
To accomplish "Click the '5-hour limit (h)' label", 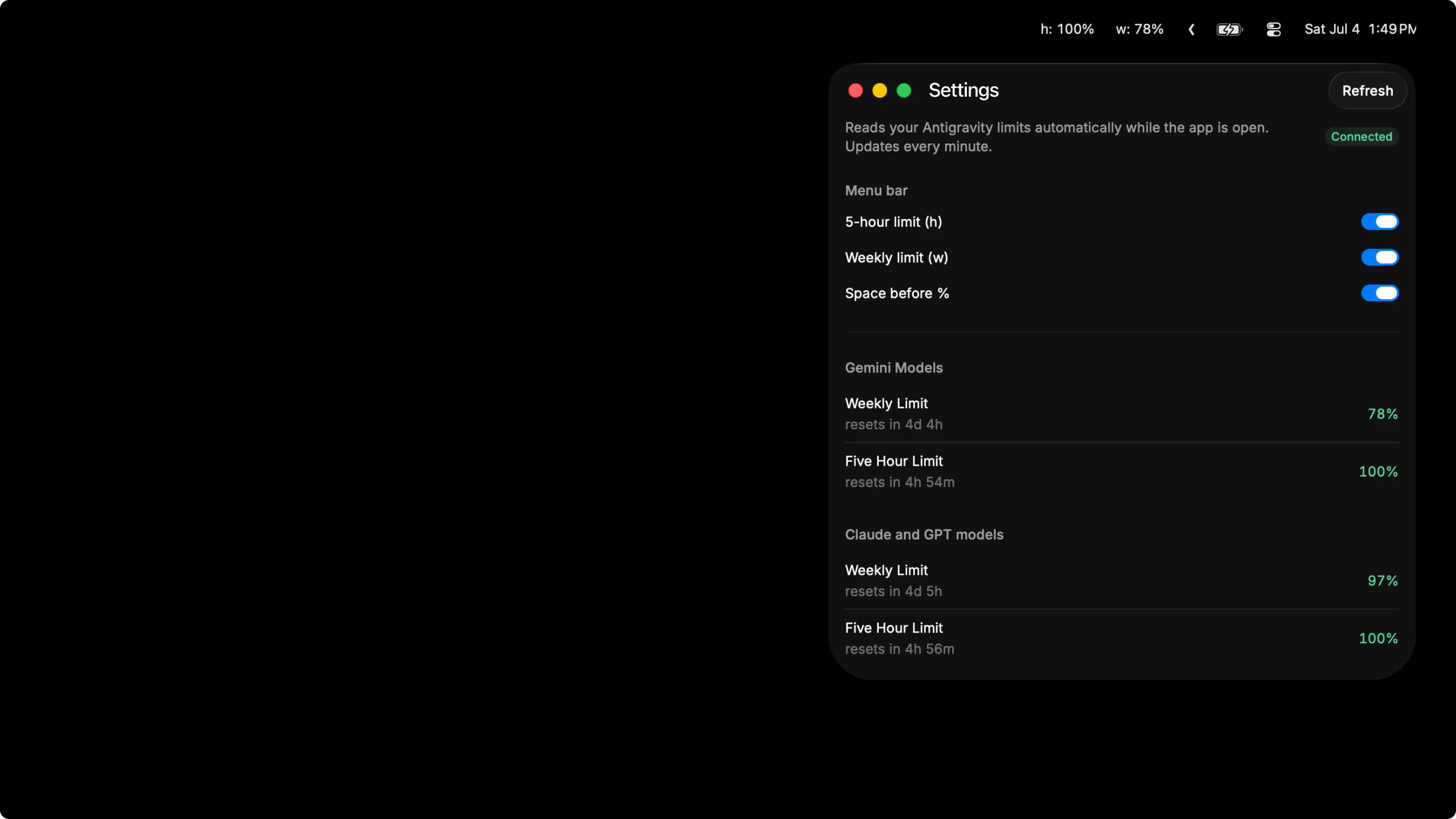I will (x=894, y=222).
